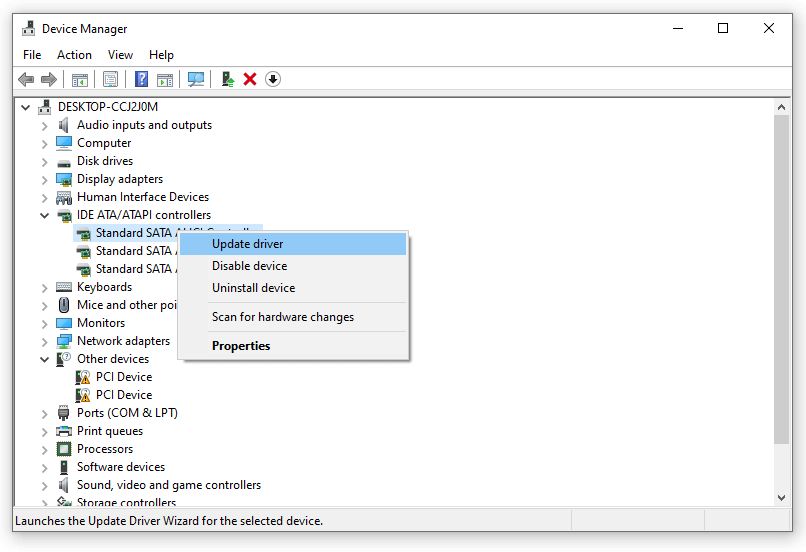Click the scrollbar up arrow
The width and height of the screenshot is (806, 552).
pos(781,107)
